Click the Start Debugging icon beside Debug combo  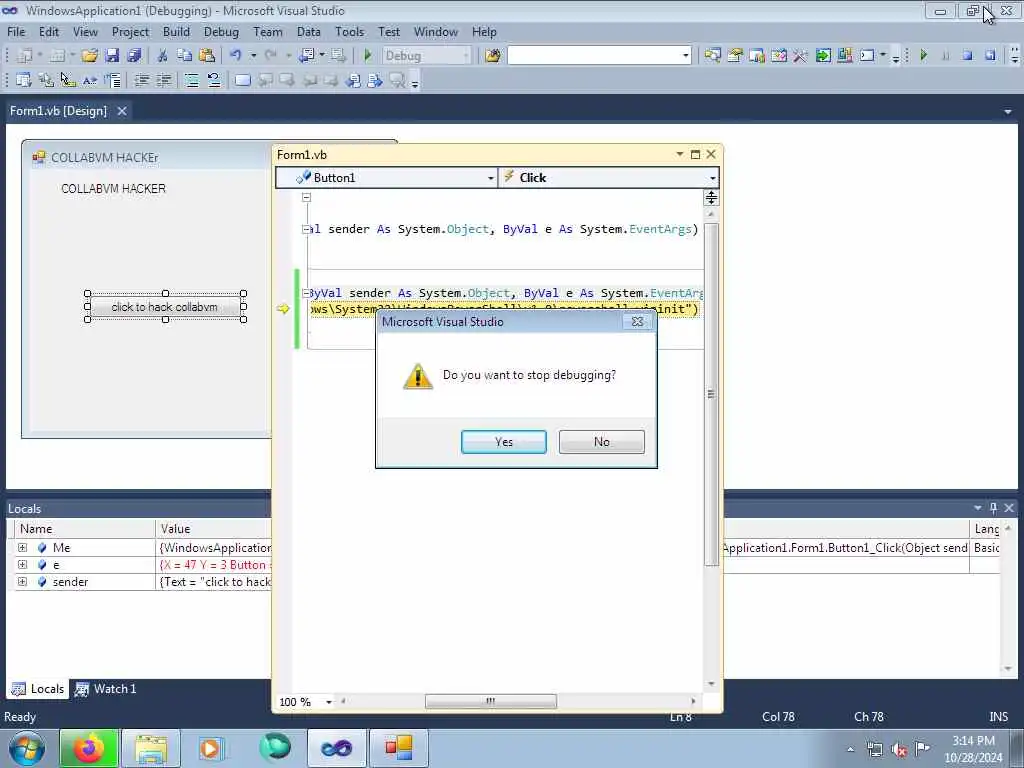(x=368, y=56)
